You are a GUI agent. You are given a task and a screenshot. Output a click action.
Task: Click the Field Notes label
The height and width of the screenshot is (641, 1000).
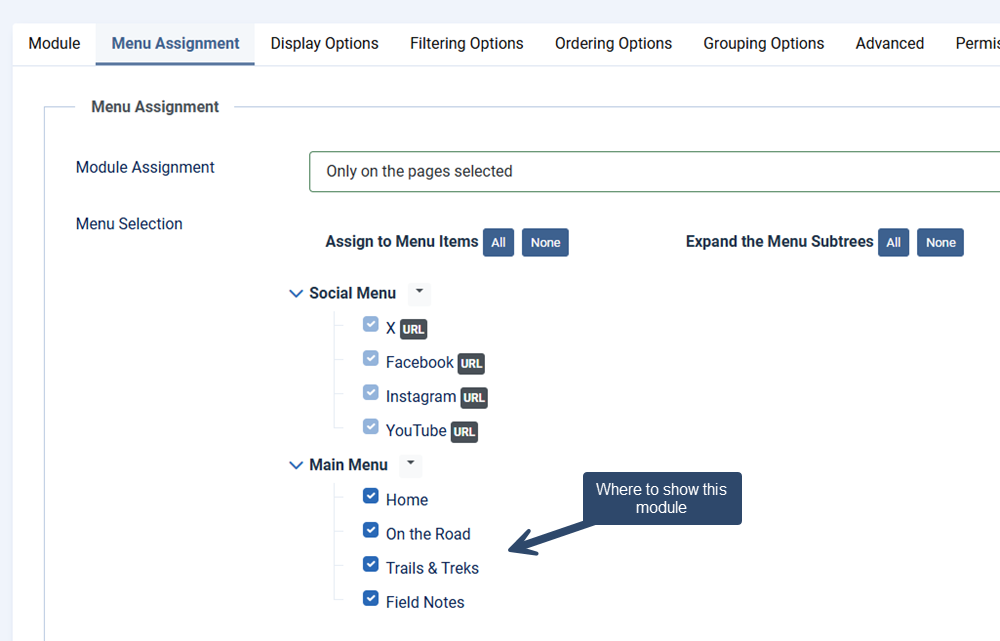[425, 602]
